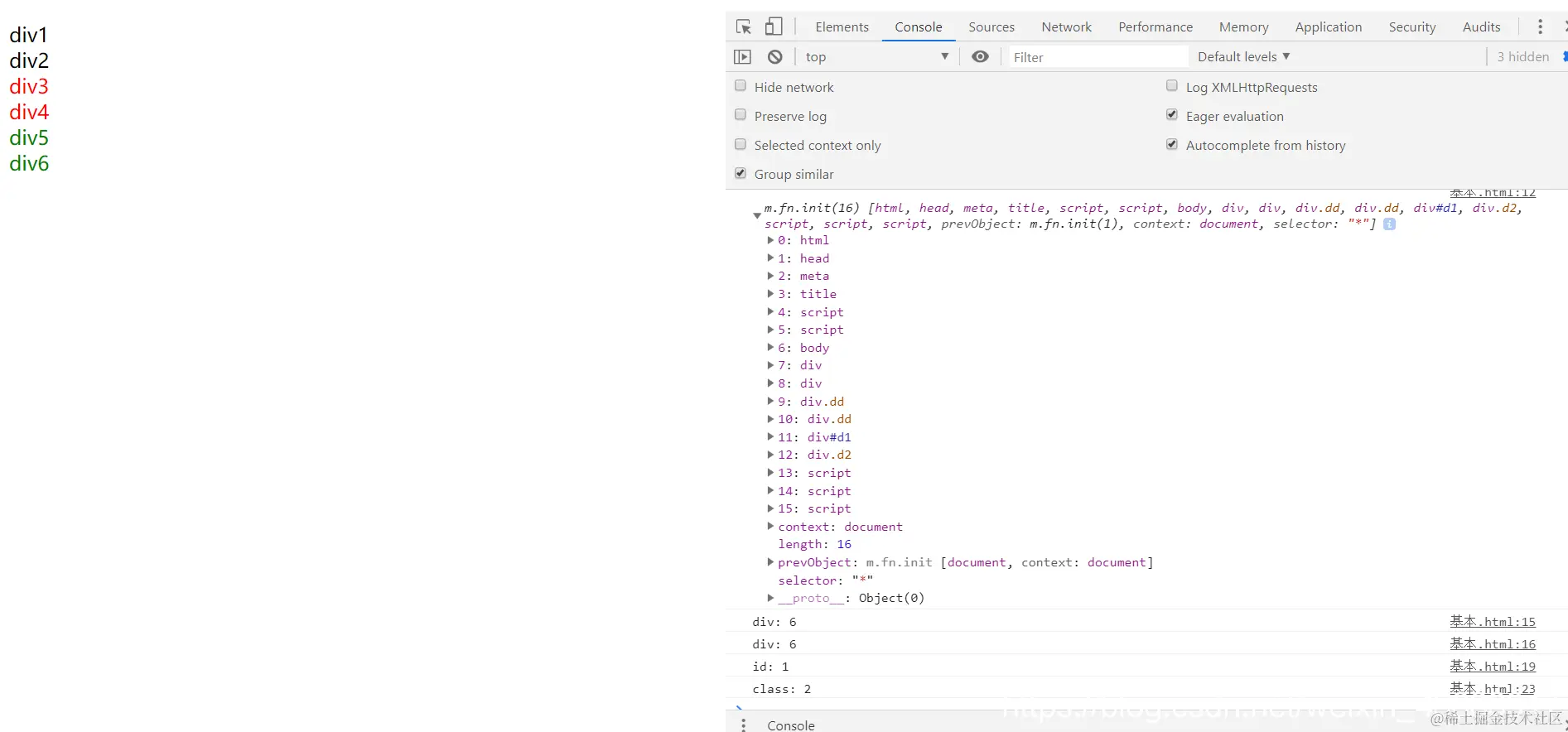1568x732 pixels.
Task: Click the red div4 text on page
Action: point(29,112)
